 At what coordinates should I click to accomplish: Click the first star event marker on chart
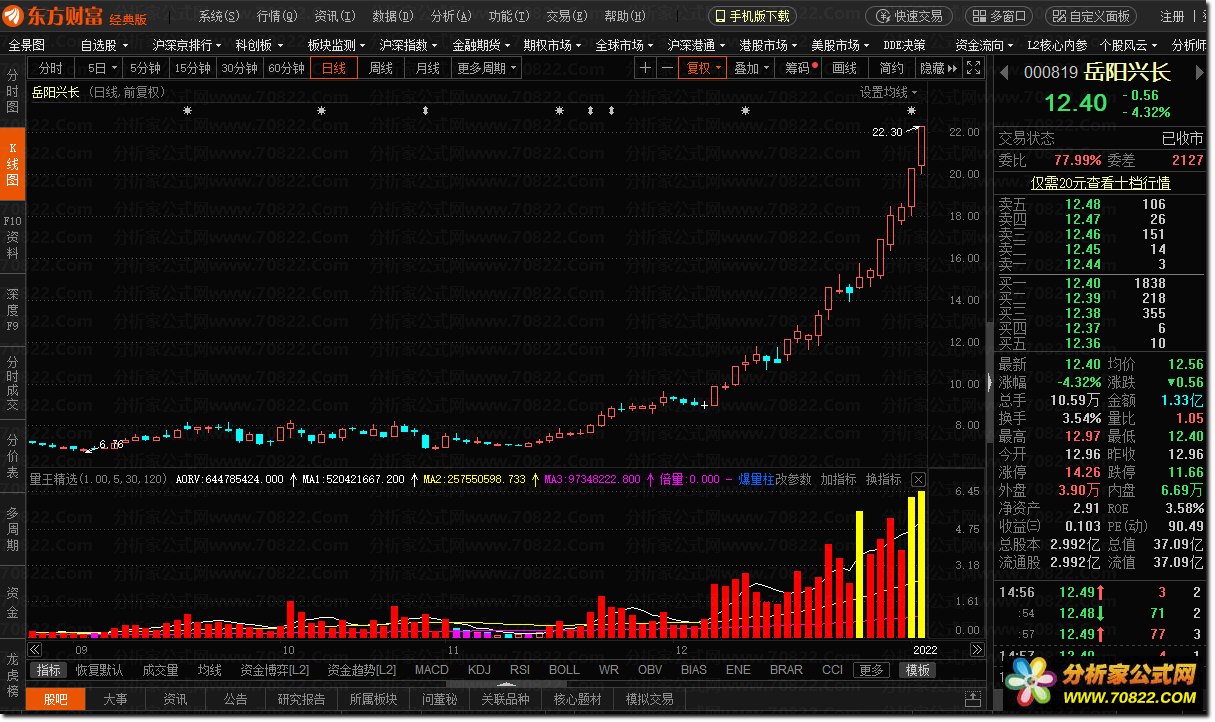pos(187,111)
